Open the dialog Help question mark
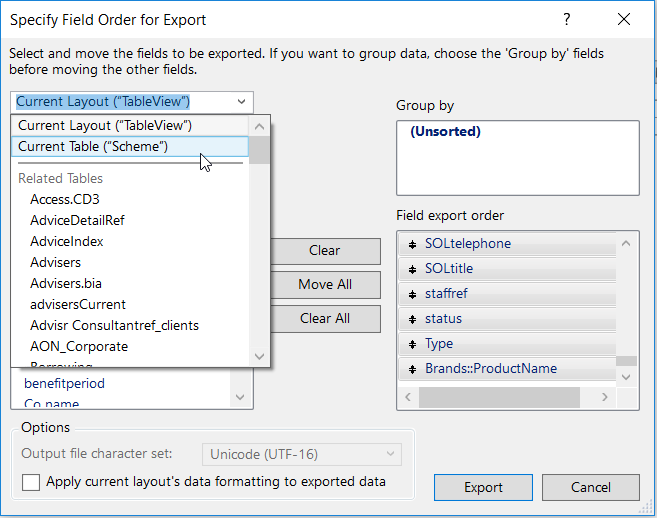The width and height of the screenshot is (657, 518). click(567, 19)
